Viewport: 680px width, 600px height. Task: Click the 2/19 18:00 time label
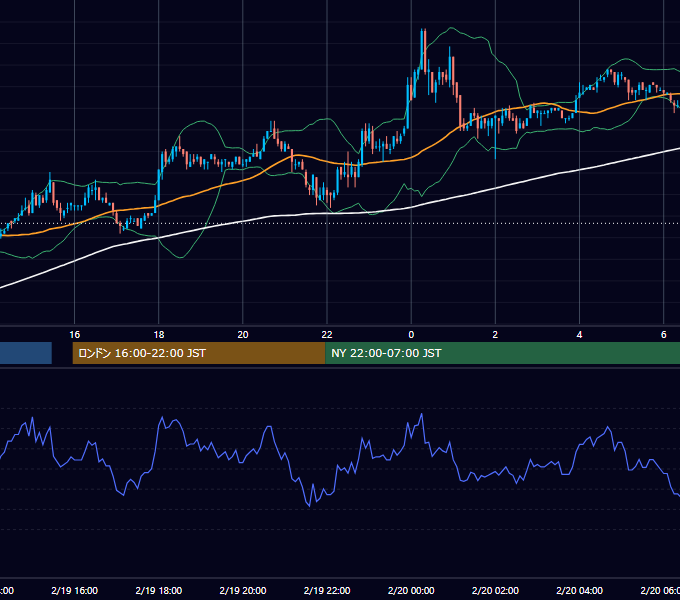point(159,590)
